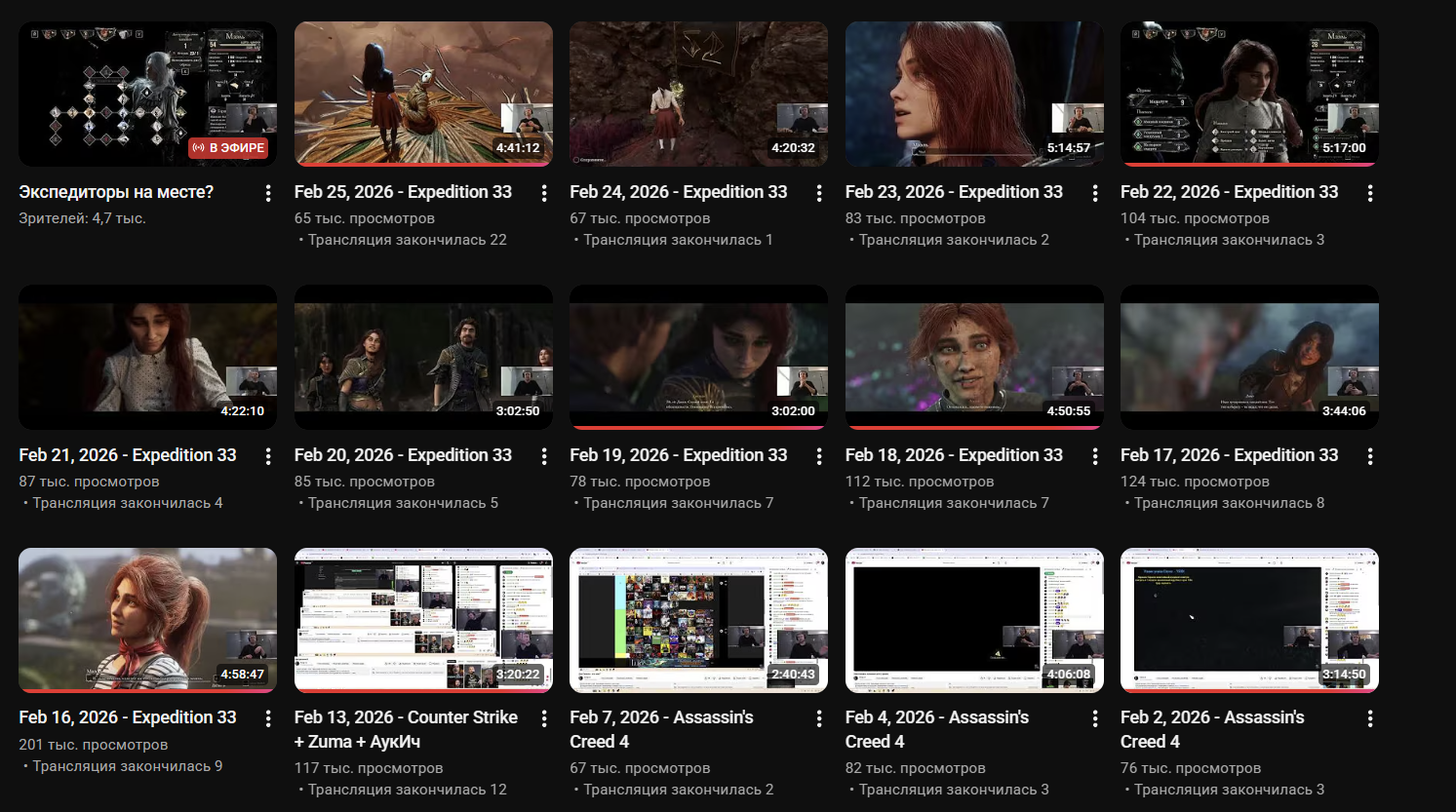Open the options menu for Feb 19 stream
This screenshot has width=1456, height=812.
pyautogui.click(x=820, y=455)
